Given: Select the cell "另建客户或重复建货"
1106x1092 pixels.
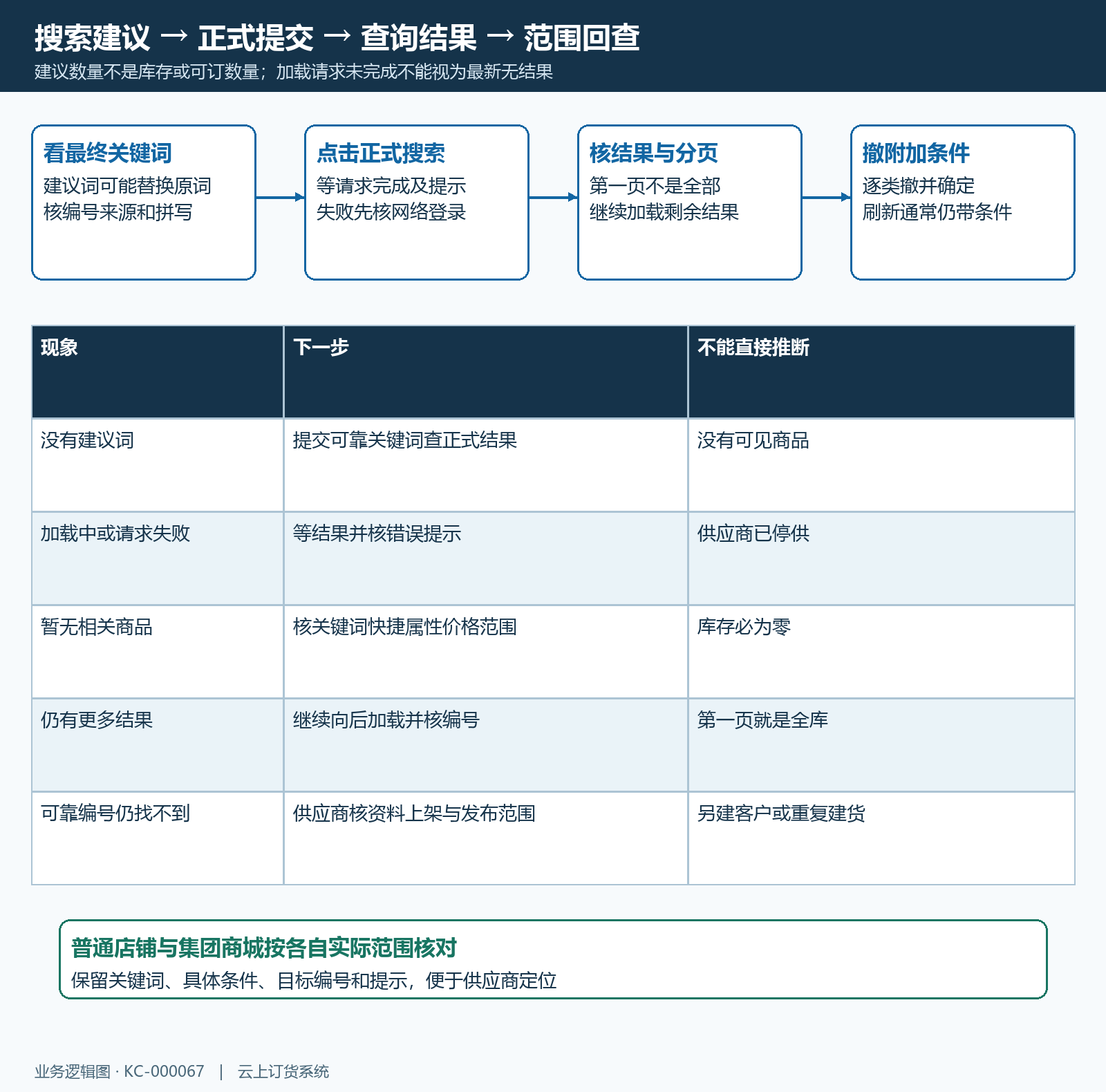Looking at the screenshot, I should pos(882,838).
